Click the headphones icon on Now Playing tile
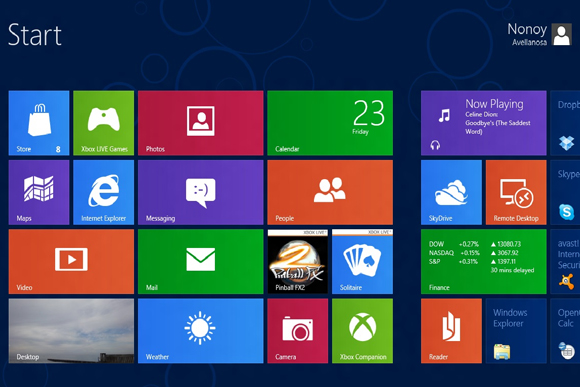 tap(435, 145)
